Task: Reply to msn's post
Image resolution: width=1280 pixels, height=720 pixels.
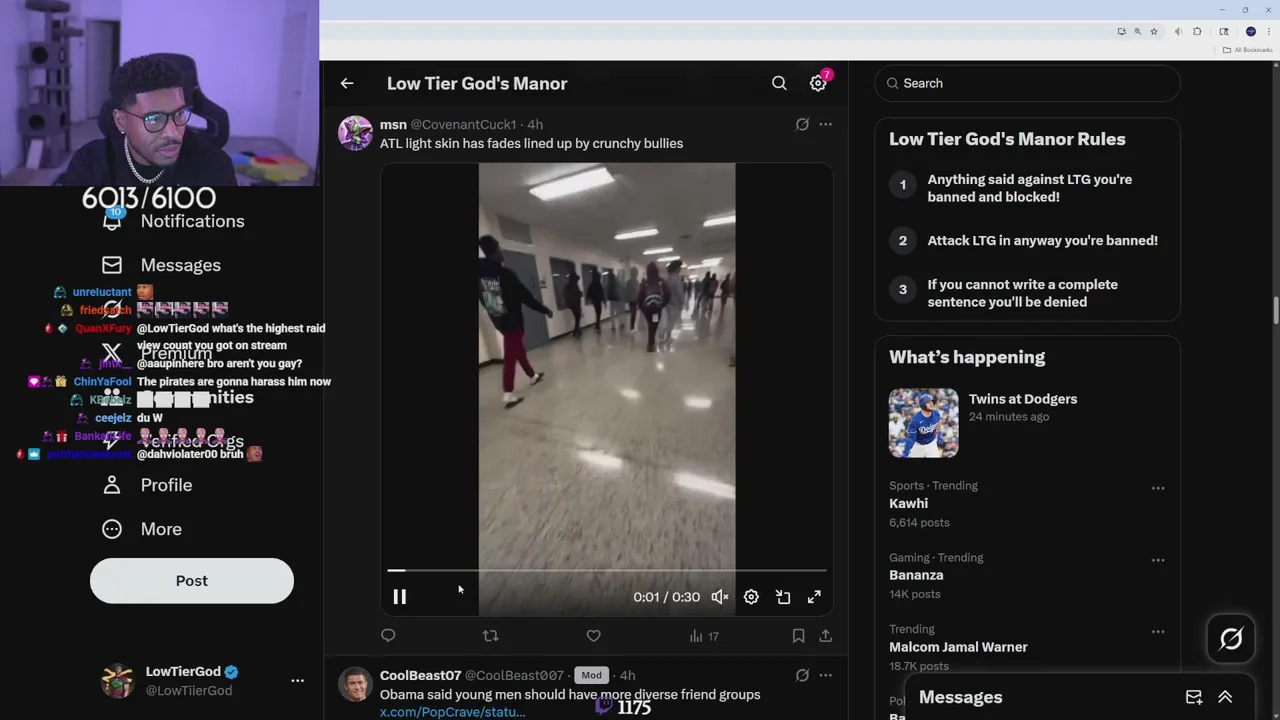Action: 388,635
